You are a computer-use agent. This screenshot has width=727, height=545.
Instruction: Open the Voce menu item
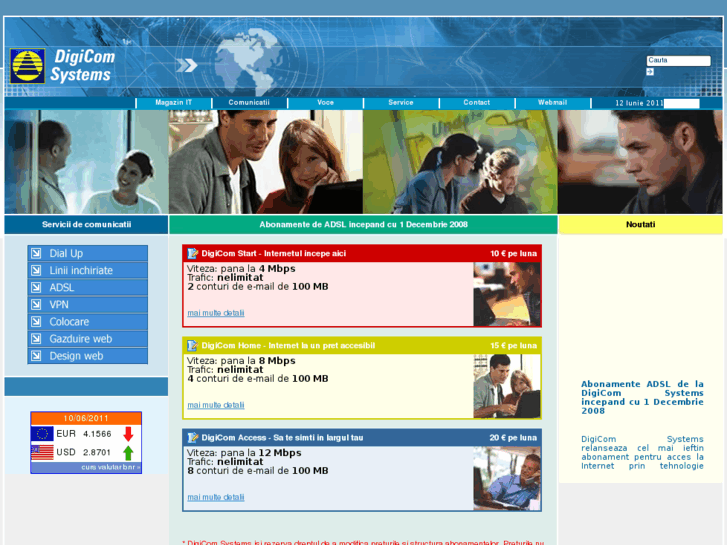tap(325, 103)
